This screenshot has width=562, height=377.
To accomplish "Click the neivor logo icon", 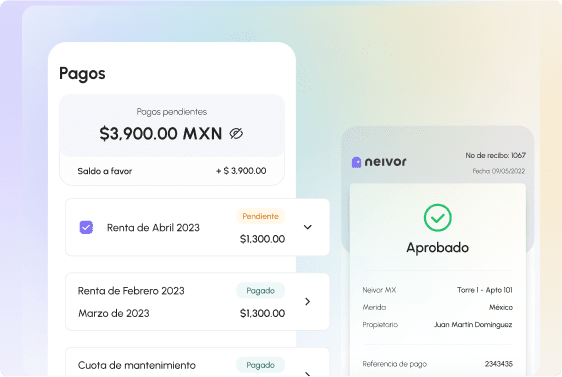I will pyautogui.click(x=356, y=162).
